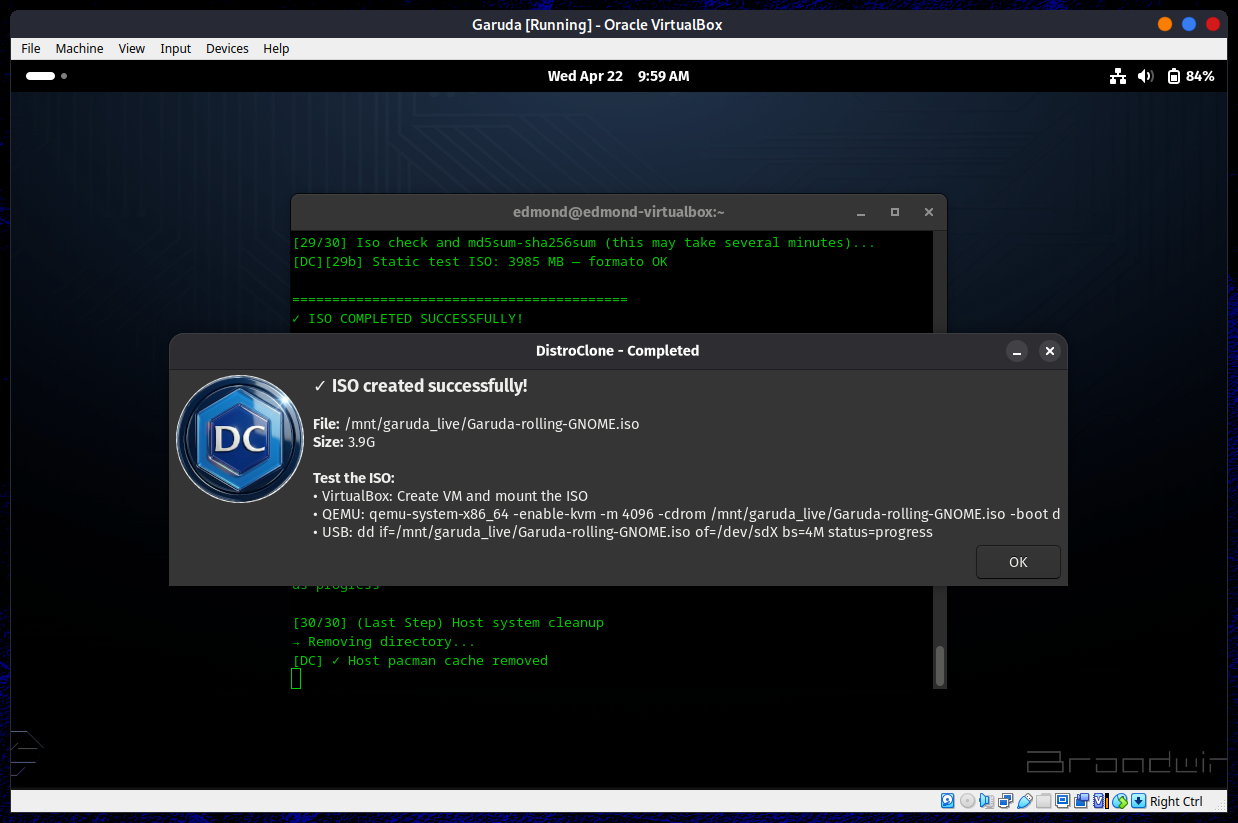Click the VirtualBox network adapter status icon
The image size is (1238, 823).
tap(1005, 801)
